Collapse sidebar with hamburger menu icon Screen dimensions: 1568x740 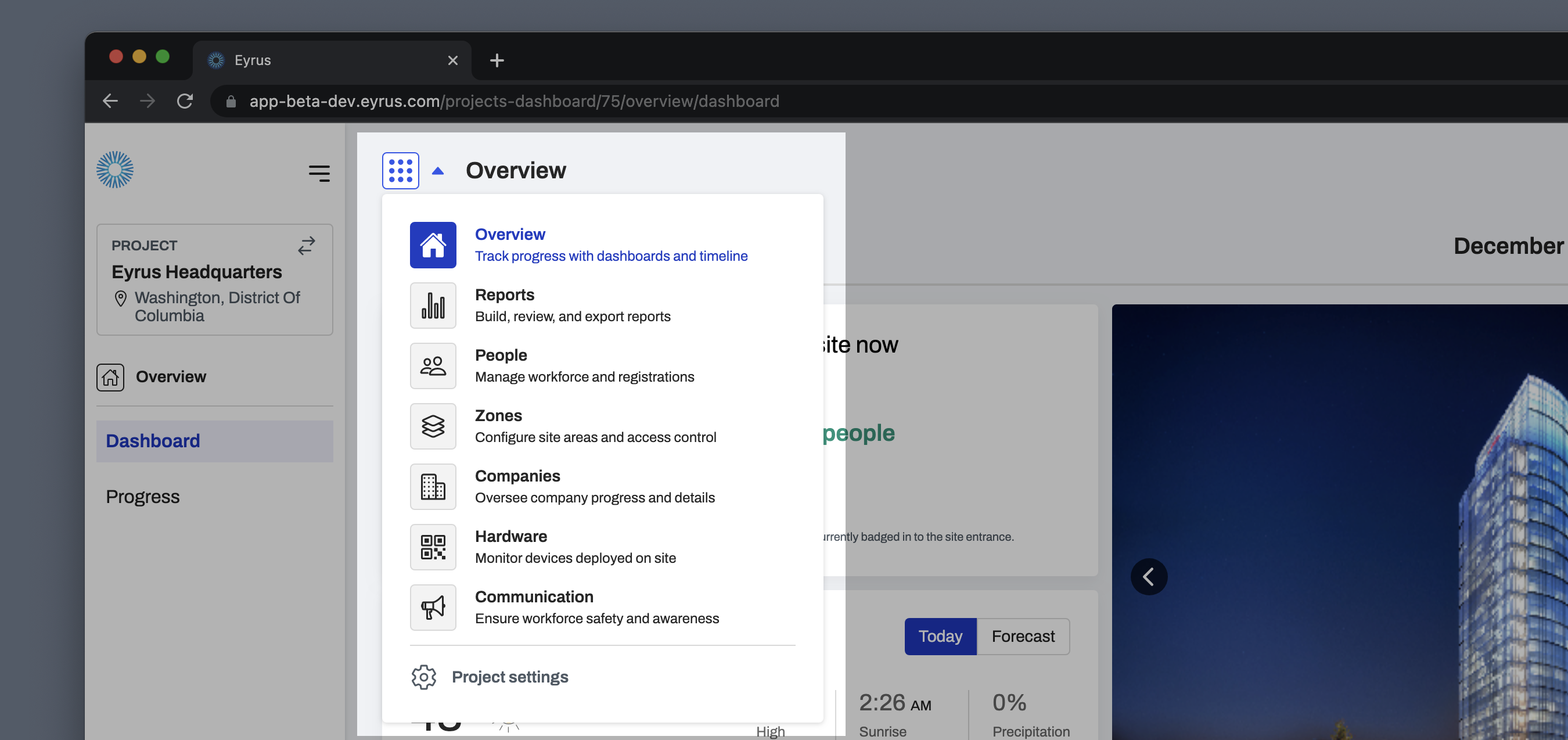click(319, 174)
